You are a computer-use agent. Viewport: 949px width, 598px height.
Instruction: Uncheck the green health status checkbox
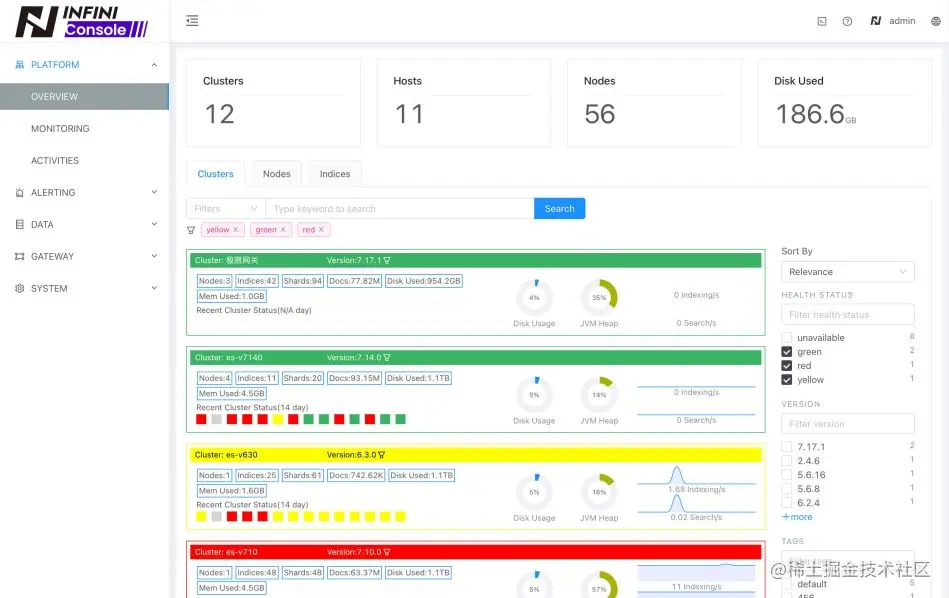[787, 352]
